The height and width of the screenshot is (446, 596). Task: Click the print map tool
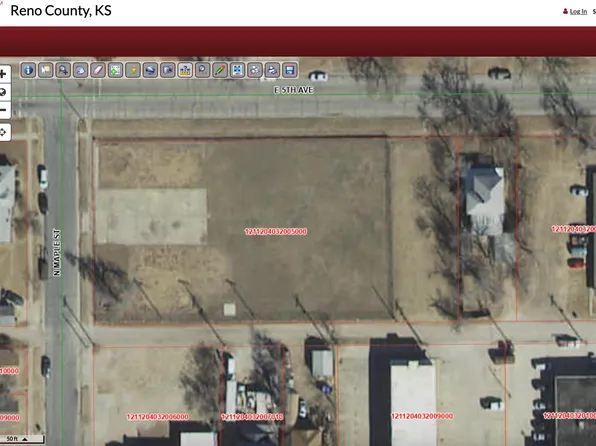point(272,70)
